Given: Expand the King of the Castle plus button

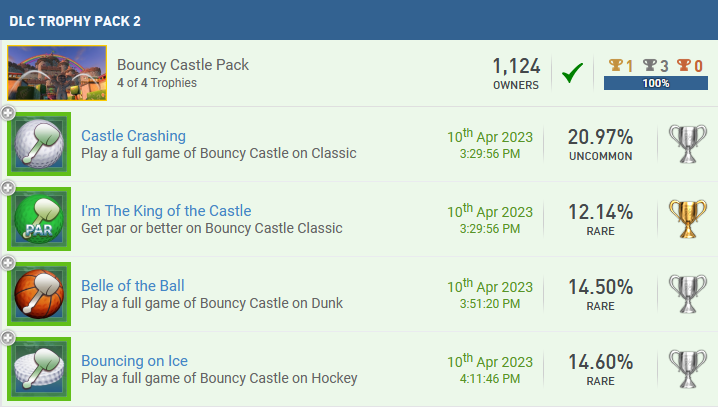Looking at the screenshot, I should point(8,188).
